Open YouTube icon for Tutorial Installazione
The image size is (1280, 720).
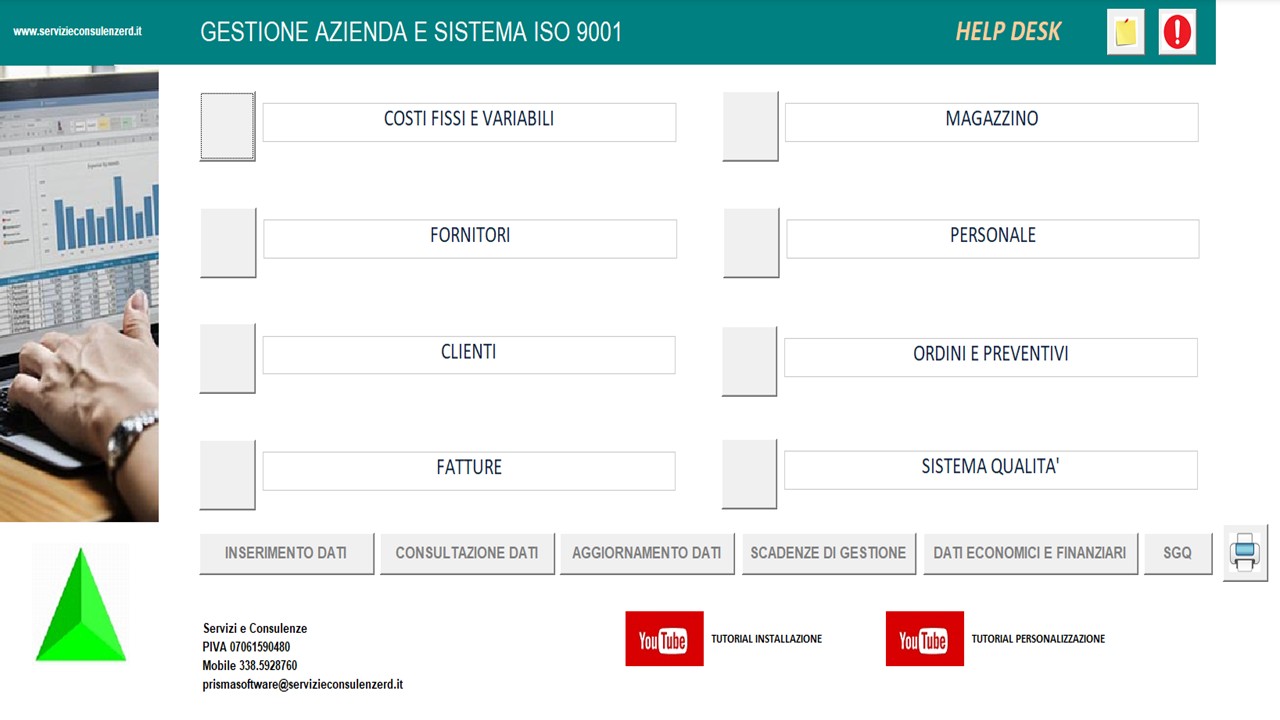[x=664, y=639]
